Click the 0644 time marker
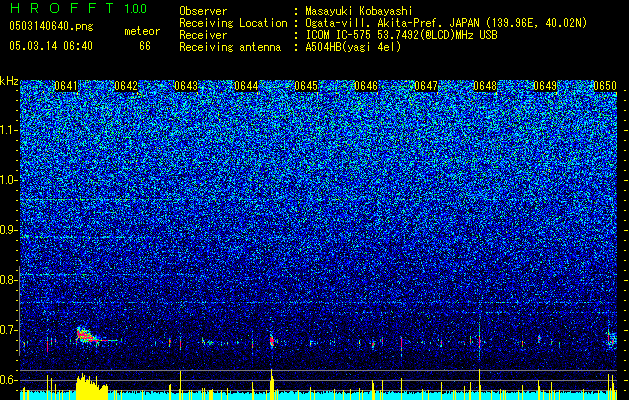This screenshot has height=400, width=629. click(x=246, y=86)
